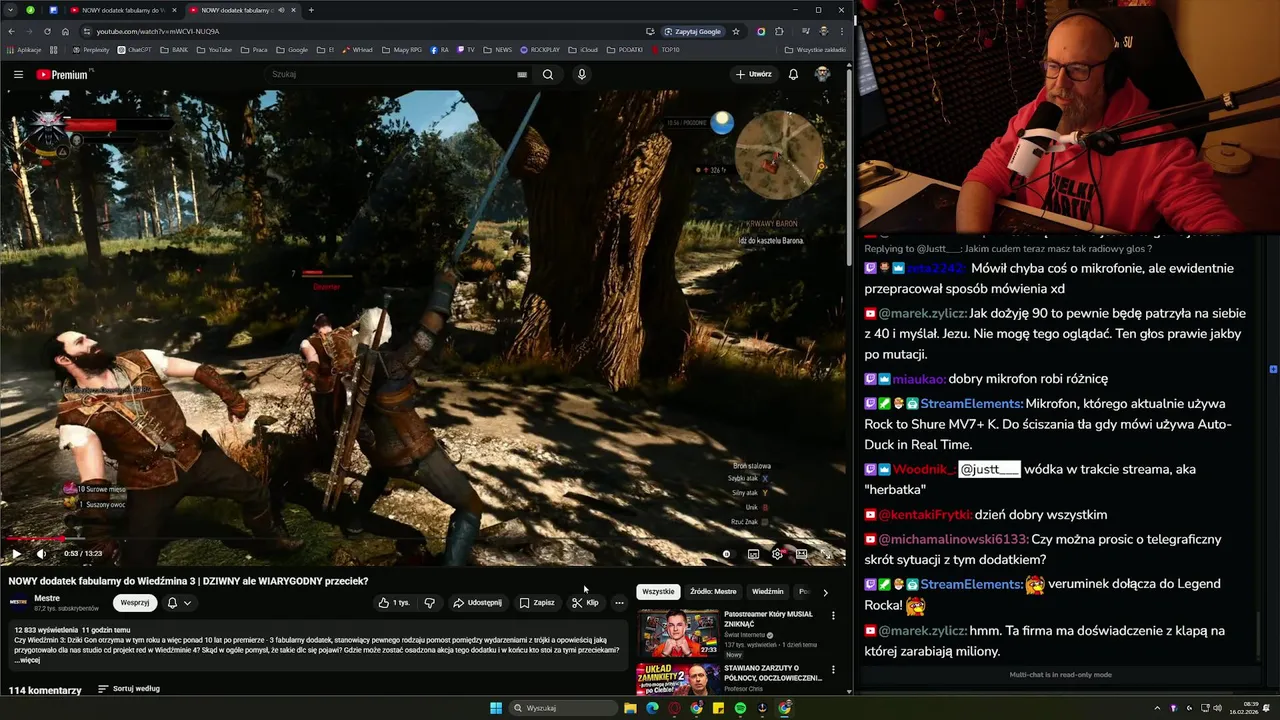The width and height of the screenshot is (1280, 720).
Task: Open the Perplexity bookmark
Action: pos(91,49)
